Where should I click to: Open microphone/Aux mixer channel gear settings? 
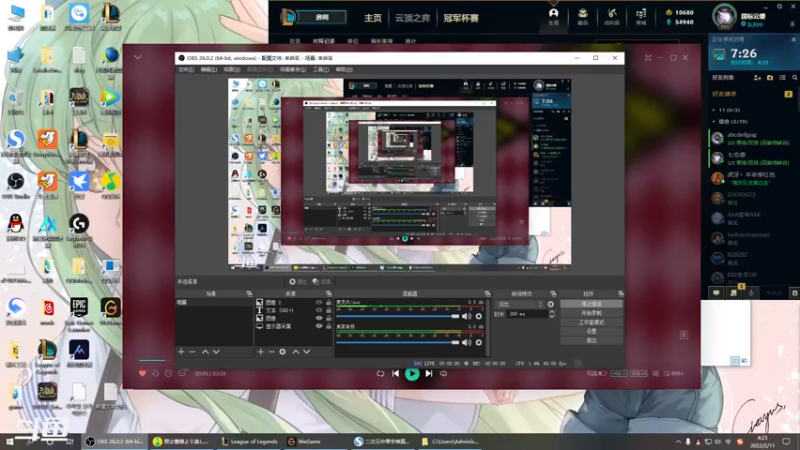[x=479, y=316]
